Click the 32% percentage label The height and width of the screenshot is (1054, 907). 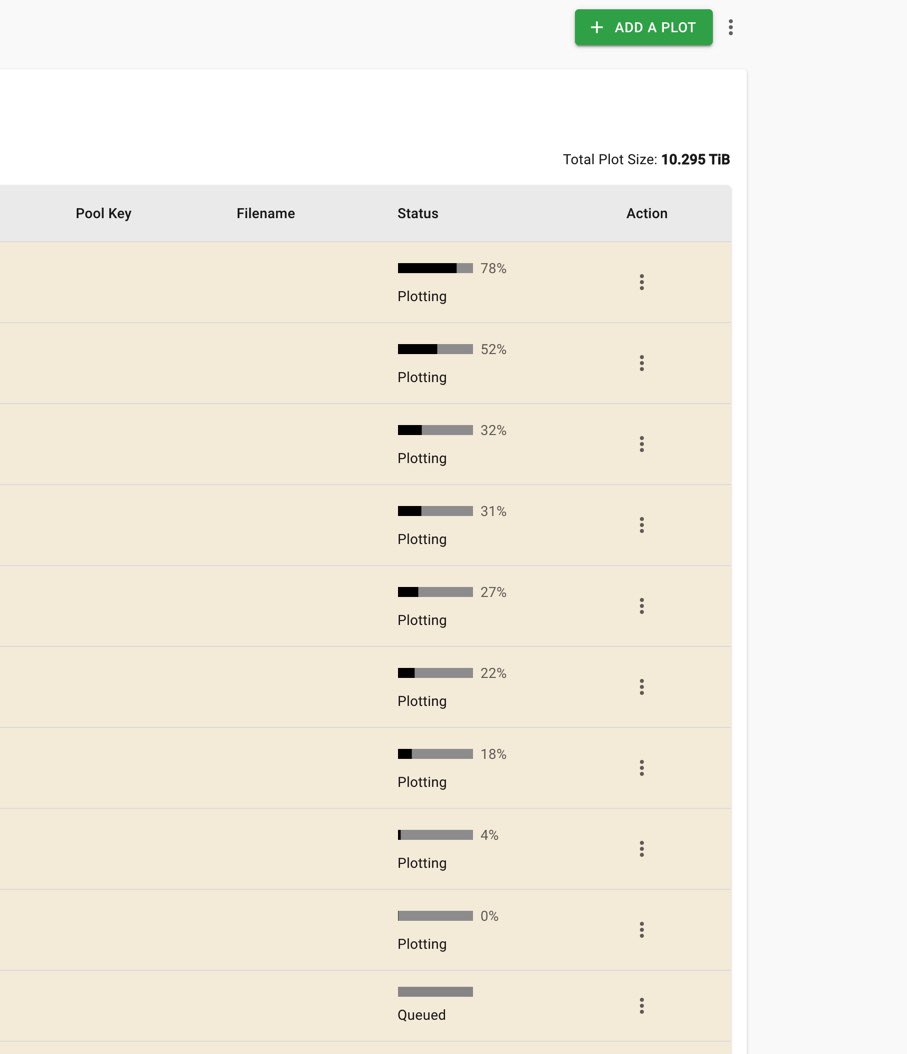(x=494, y=430)
